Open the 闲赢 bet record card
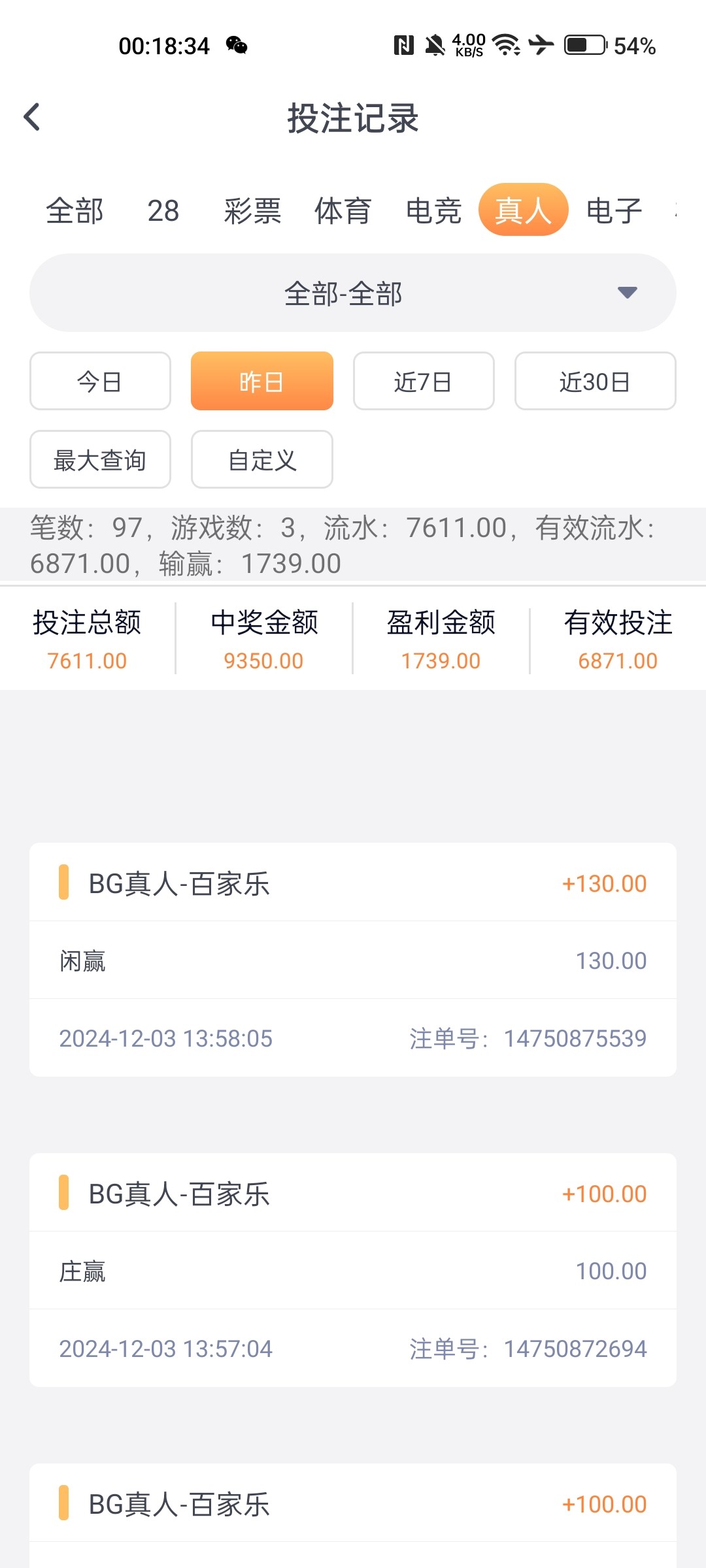The width and height of the screenshot is (706, 1568). 352,960
